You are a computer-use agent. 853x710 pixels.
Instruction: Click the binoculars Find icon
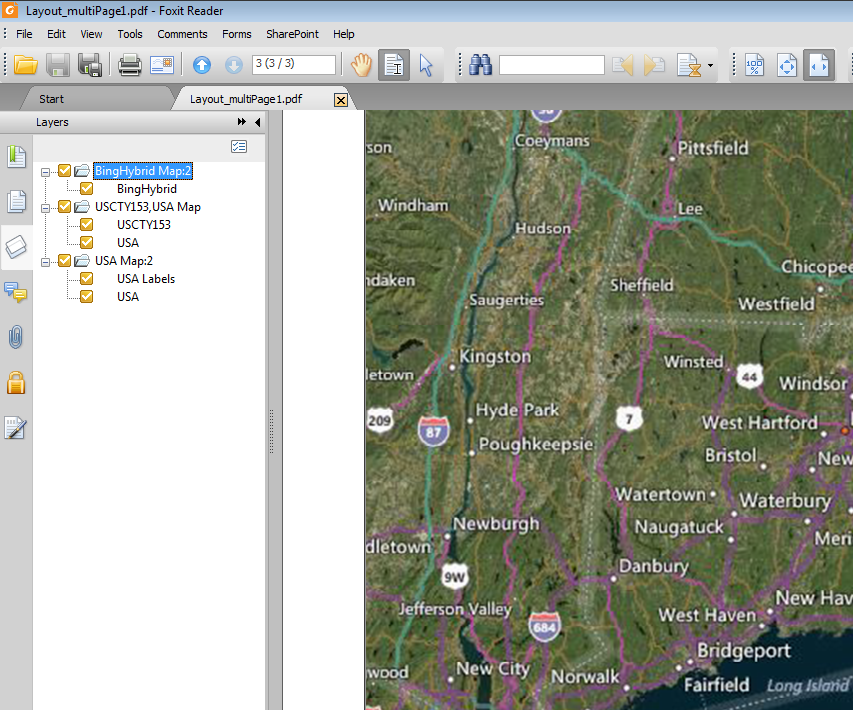481,65
